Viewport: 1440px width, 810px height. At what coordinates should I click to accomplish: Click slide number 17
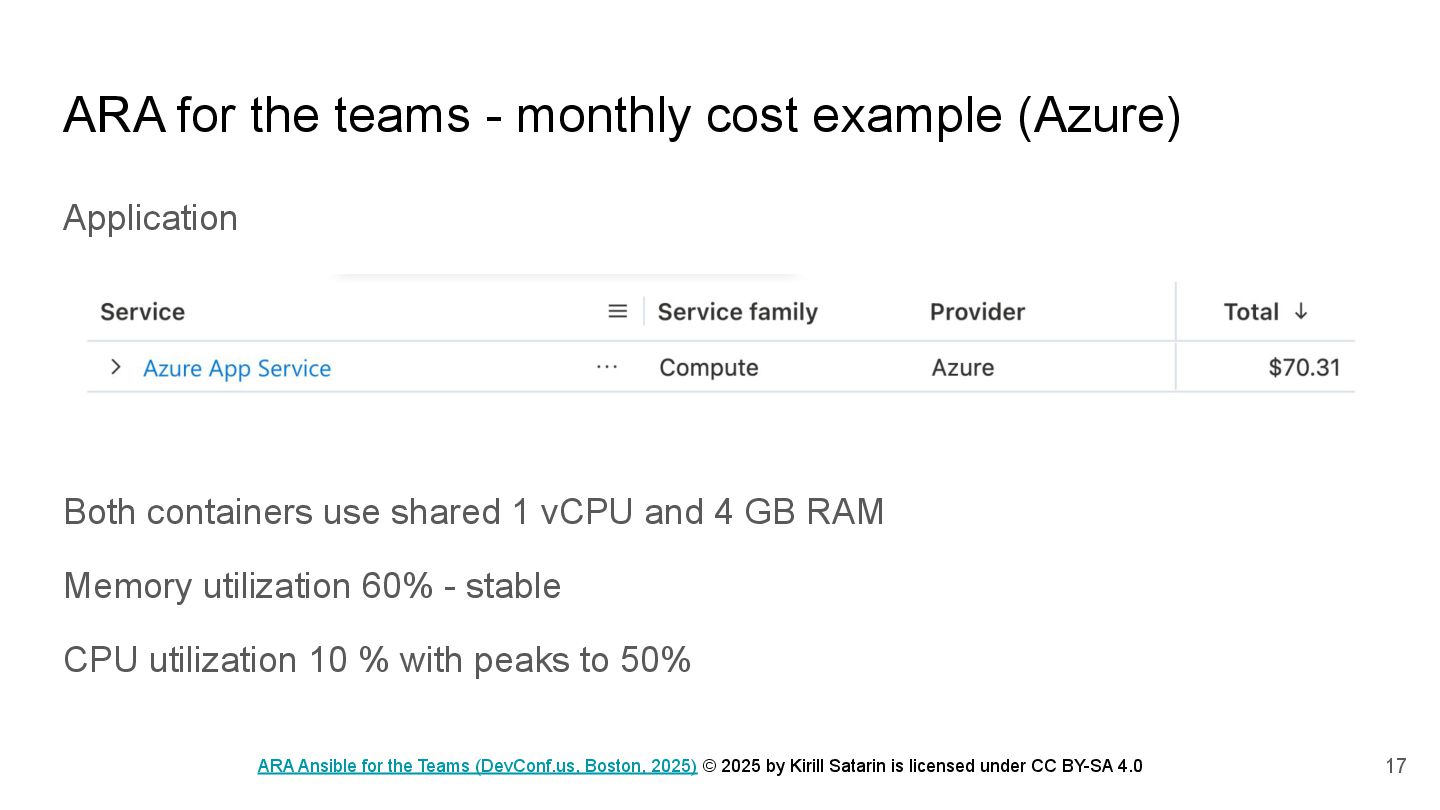click(x=1396, y=766)
